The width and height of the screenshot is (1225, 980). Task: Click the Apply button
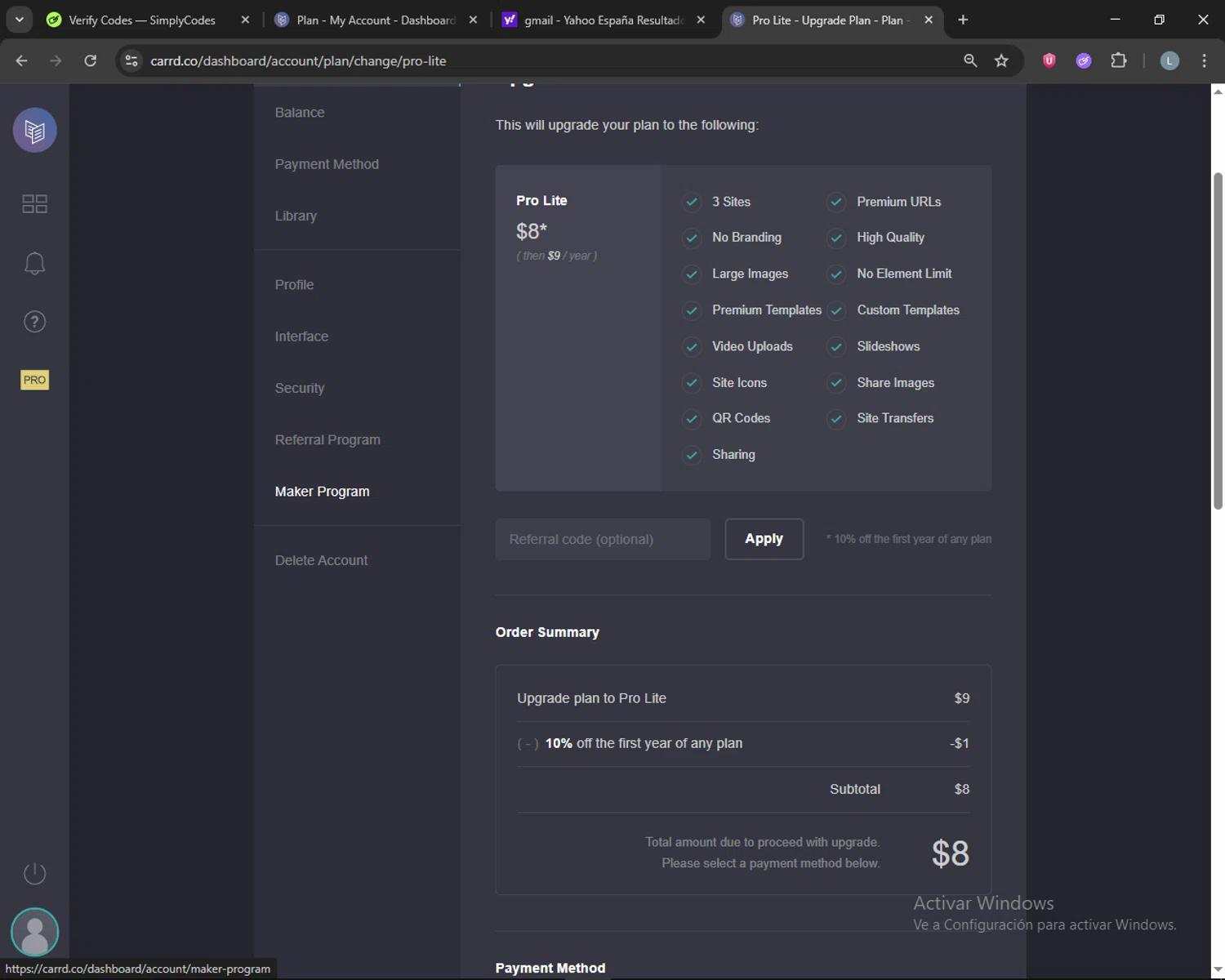[764, 539]
